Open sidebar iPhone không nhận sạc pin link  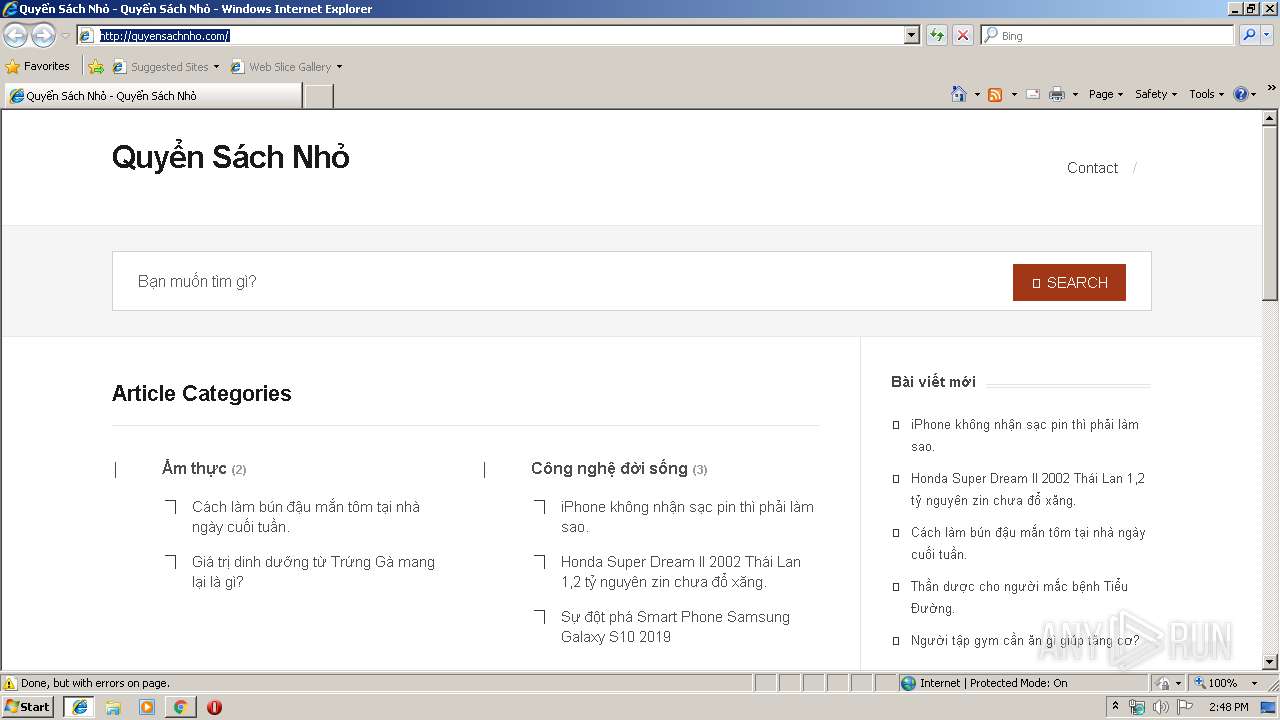pyautogui.click(x=1024, y=435)
